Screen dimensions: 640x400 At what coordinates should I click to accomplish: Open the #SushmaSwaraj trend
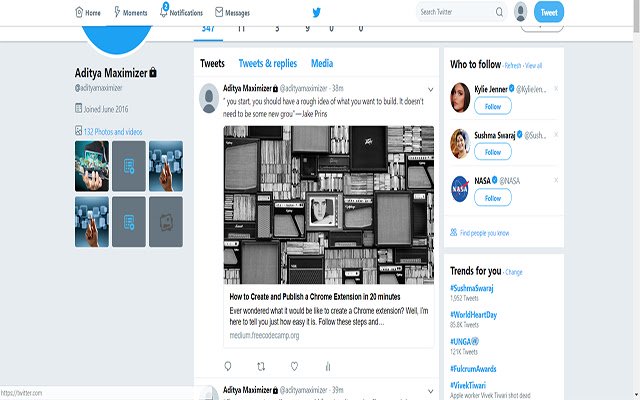coord(471,288)
